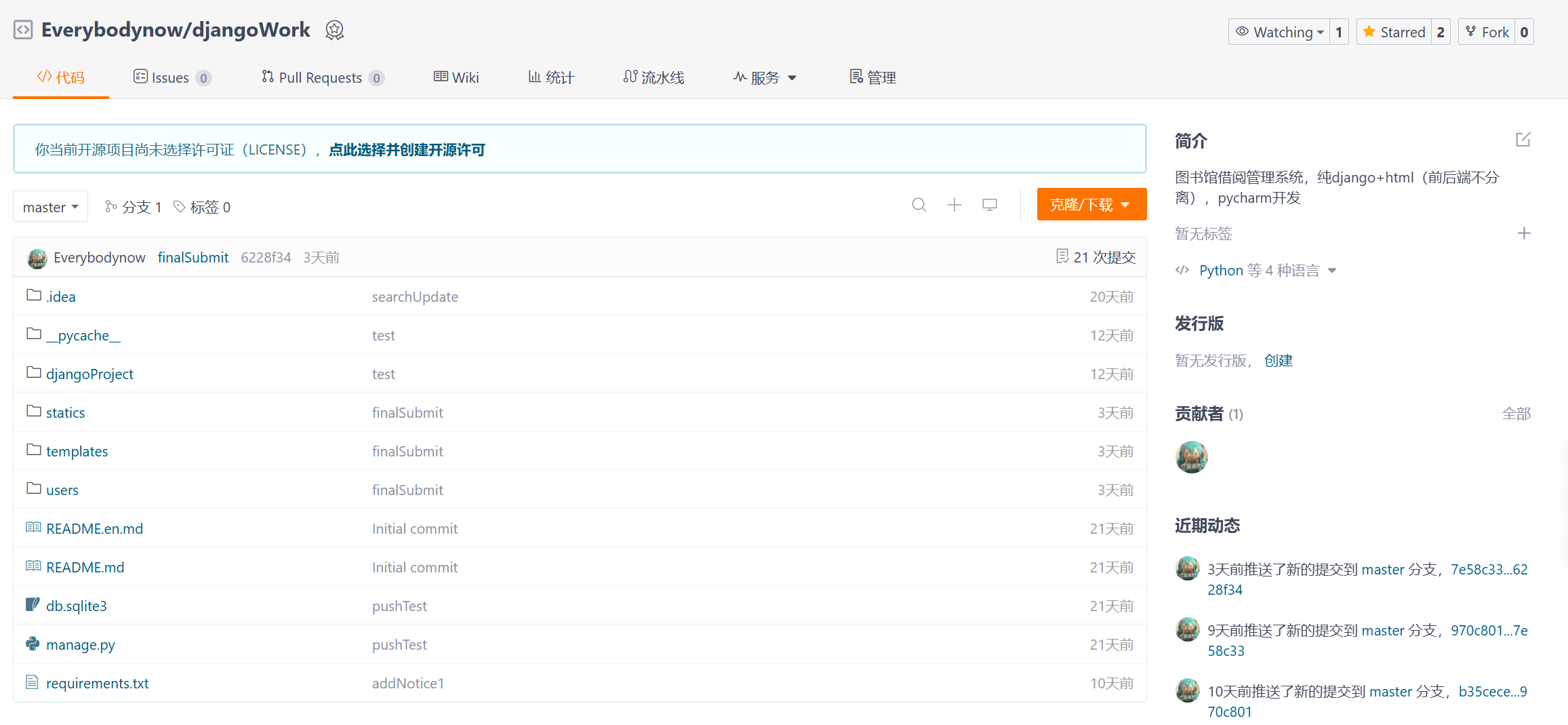
Task: Expand the master branch dropdown
Action: click(49, 206)
